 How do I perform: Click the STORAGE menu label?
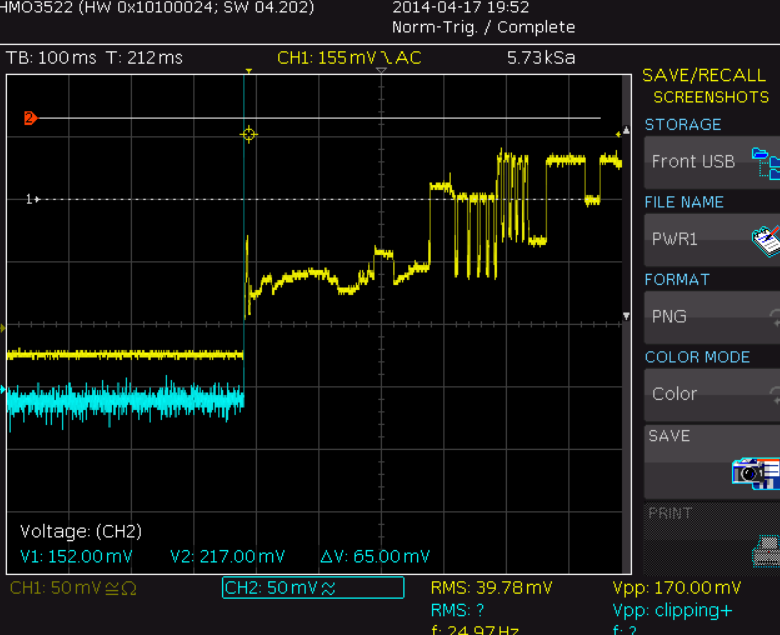[x=683, y=124]
